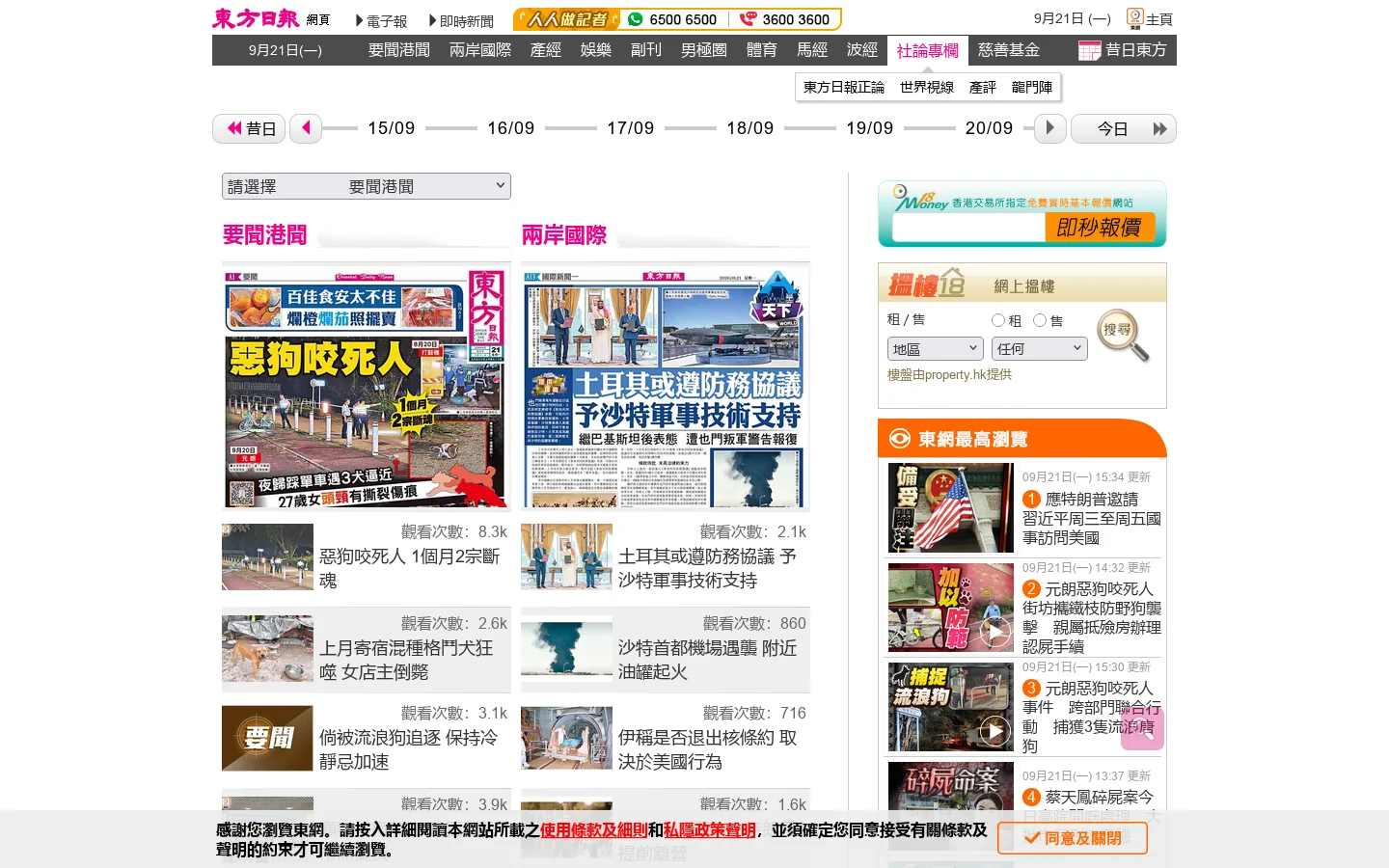The width and height of the screenshot is (1389, 868).
Task: Select date 18/09 on timeline
Action: tap(750, 128)
